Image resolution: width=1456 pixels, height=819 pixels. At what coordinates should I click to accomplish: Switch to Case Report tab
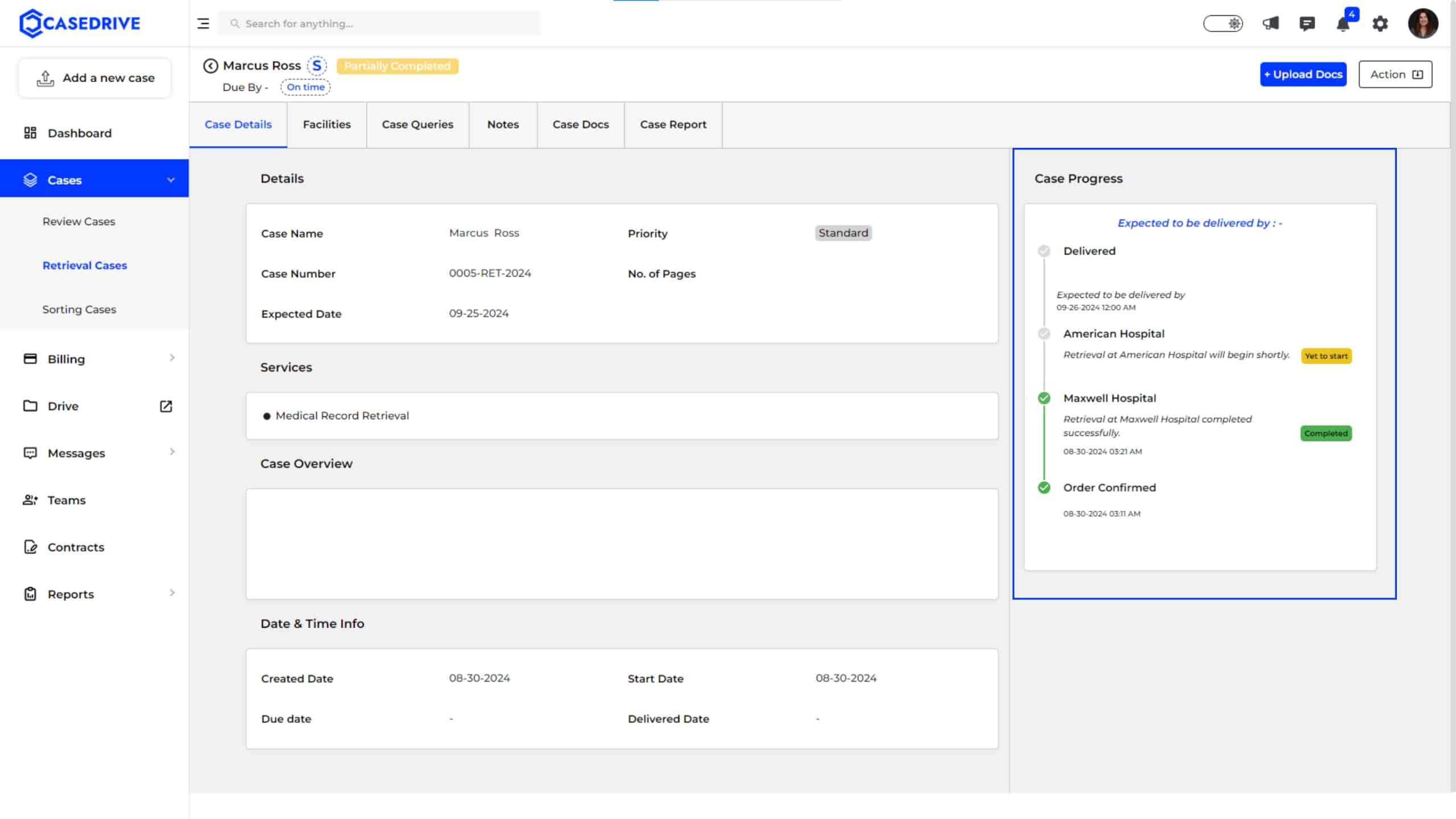tap(673, 125)
